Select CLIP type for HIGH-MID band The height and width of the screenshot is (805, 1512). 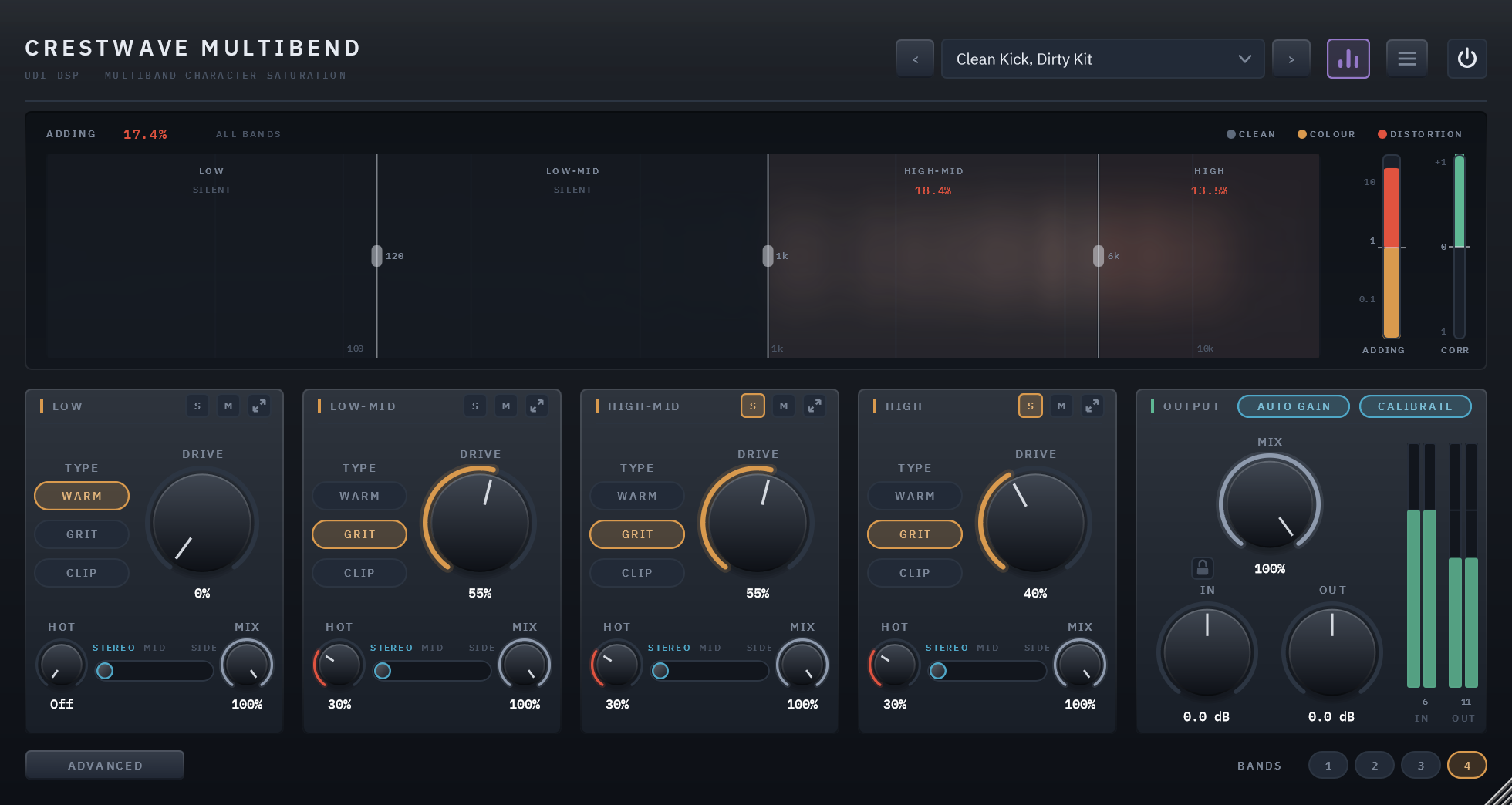(637, 573)
